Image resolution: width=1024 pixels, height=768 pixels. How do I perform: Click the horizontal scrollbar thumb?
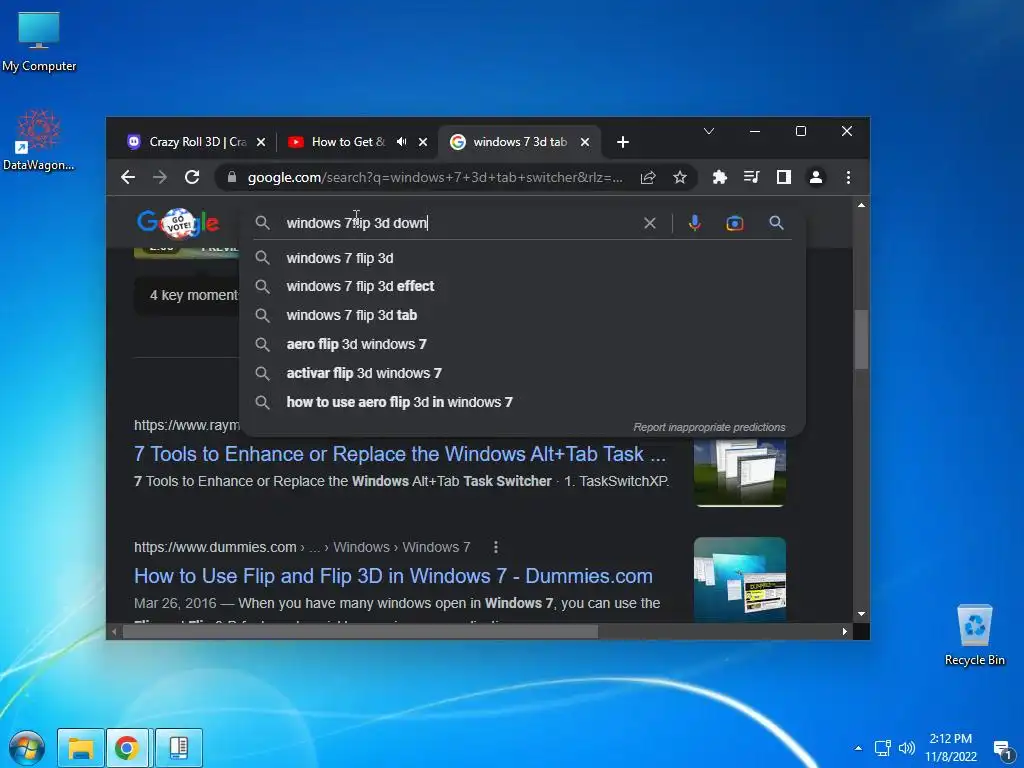click(x=360, y=632)
